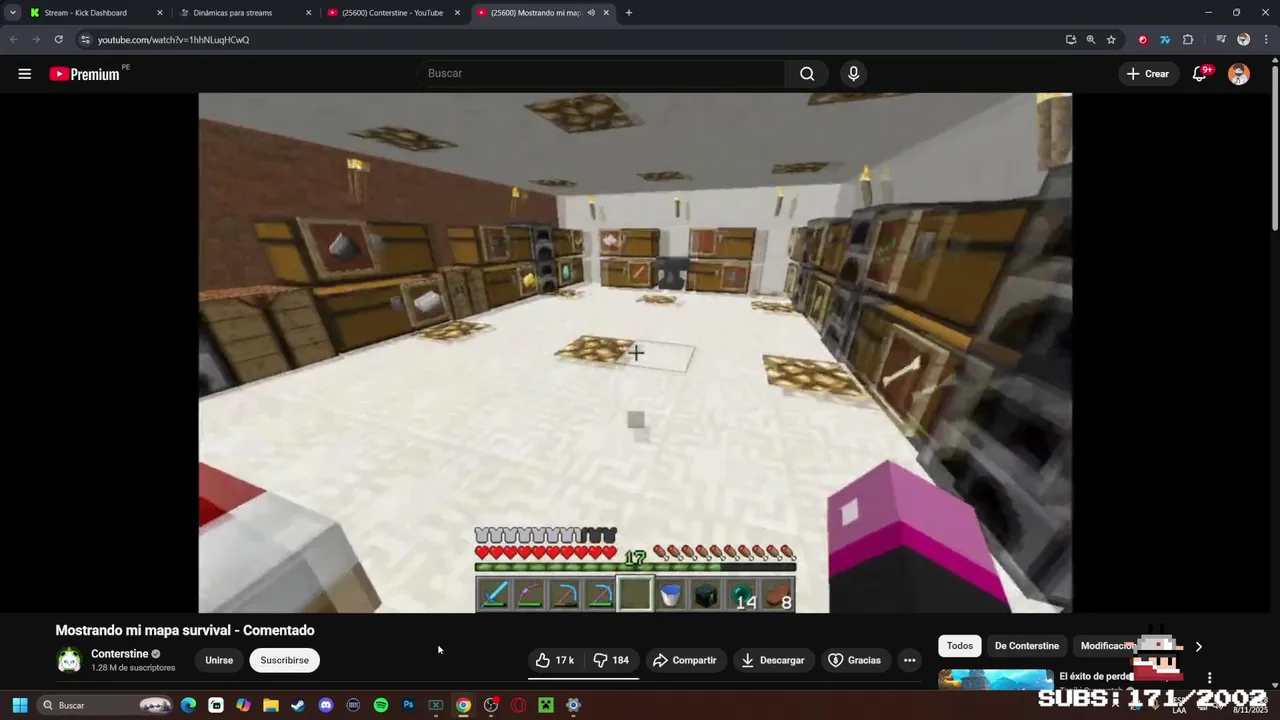This screenshot has width=1280, height=720.
Task: Open the media controls button
Action: pyautogui.click(x=1221, y=40)
